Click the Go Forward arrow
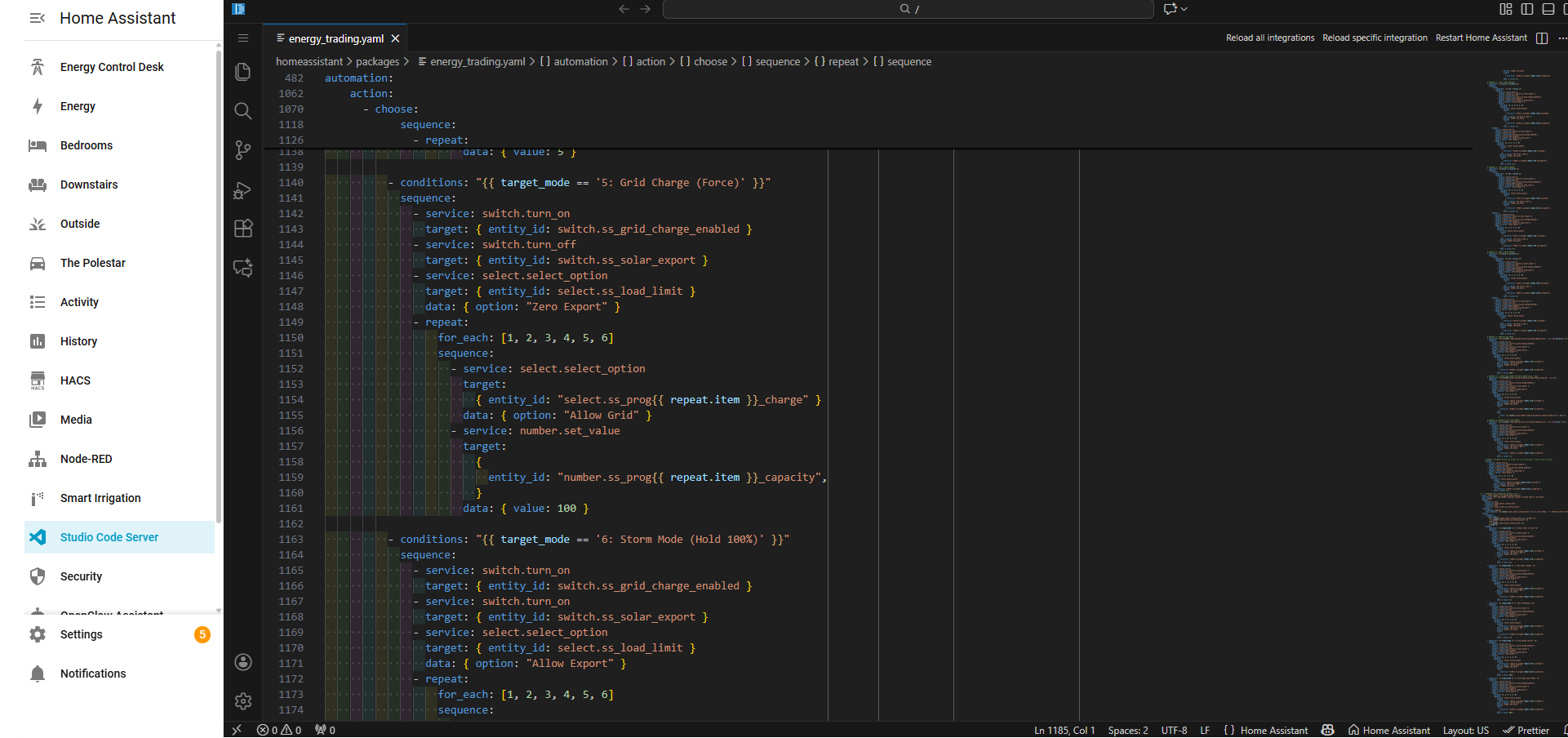This screenshot has height=738, width=1568. tap(646, 9)
